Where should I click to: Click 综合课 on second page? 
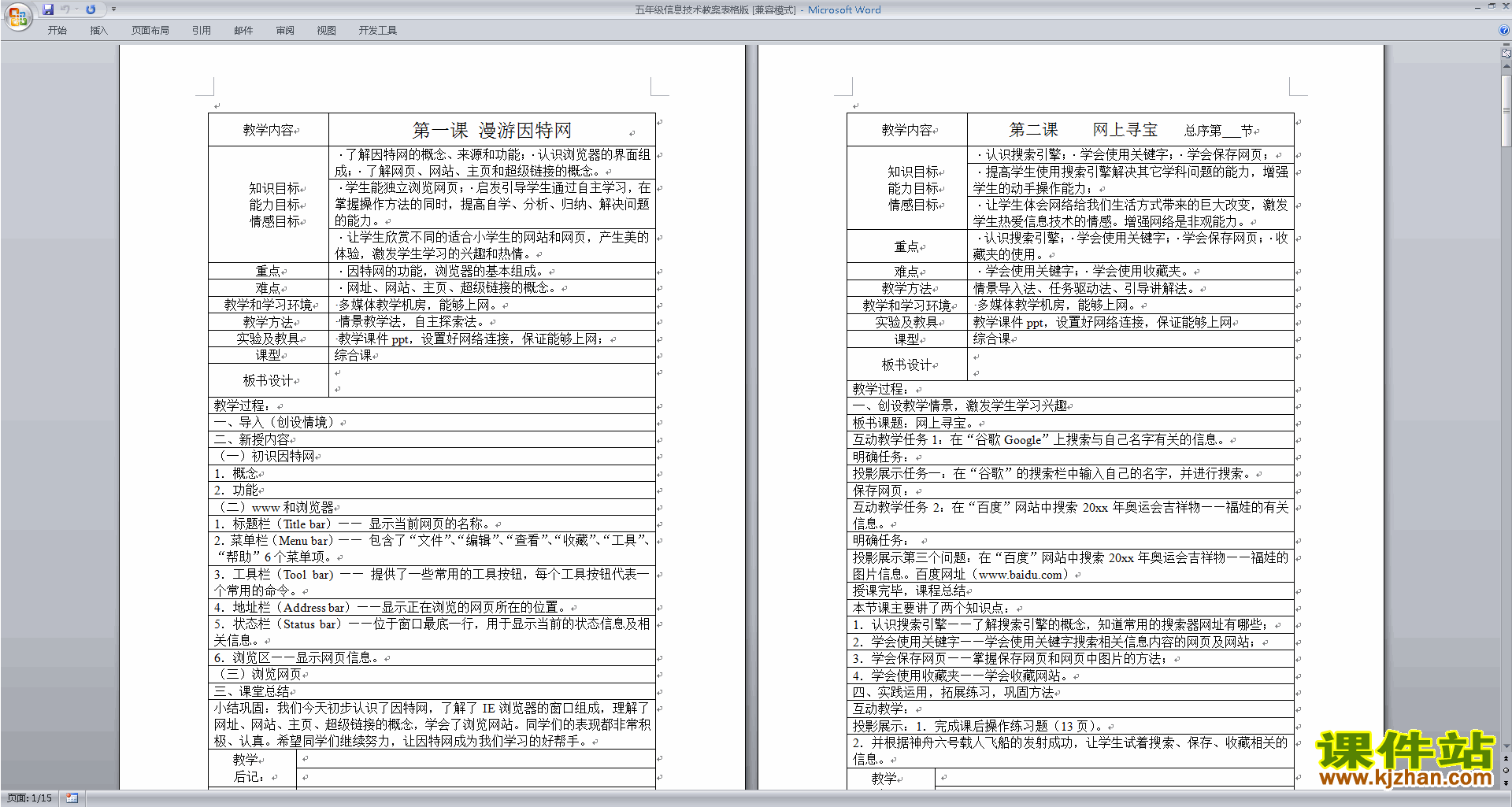[x=991, y=339]
